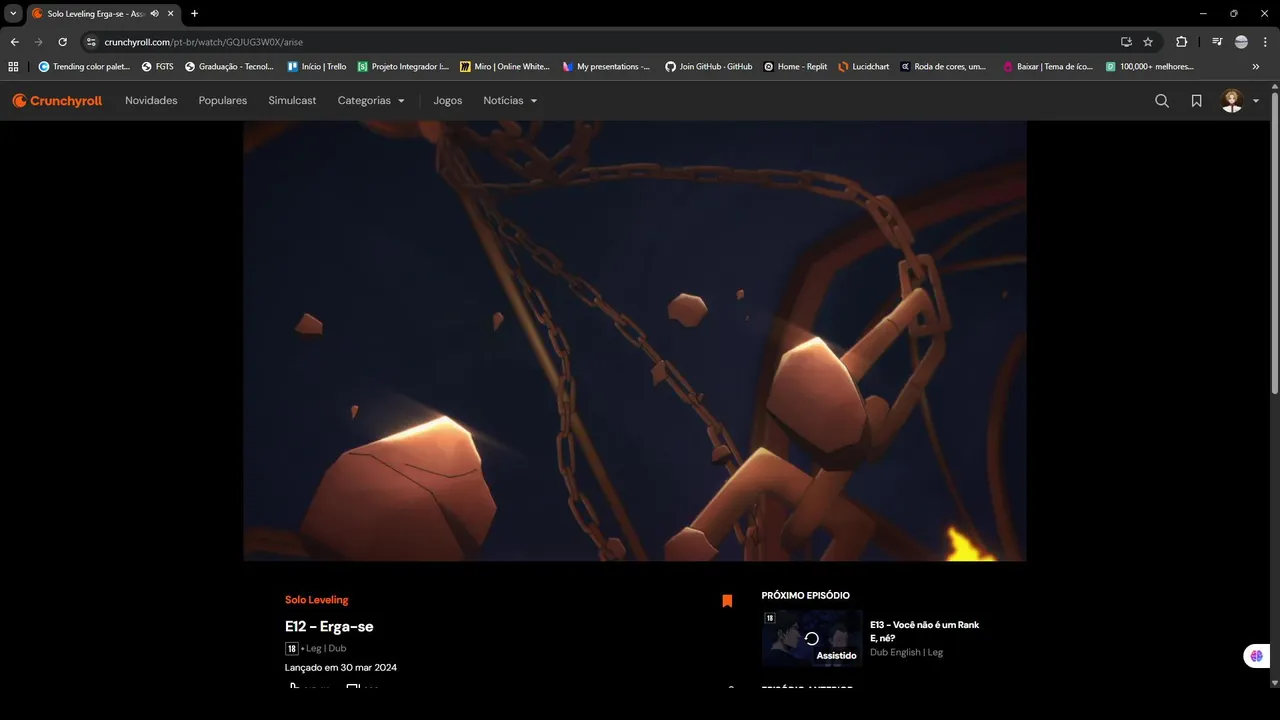The image size is (1280, 720).
Task: Click the video player area
Action: (x=635, y=341)
